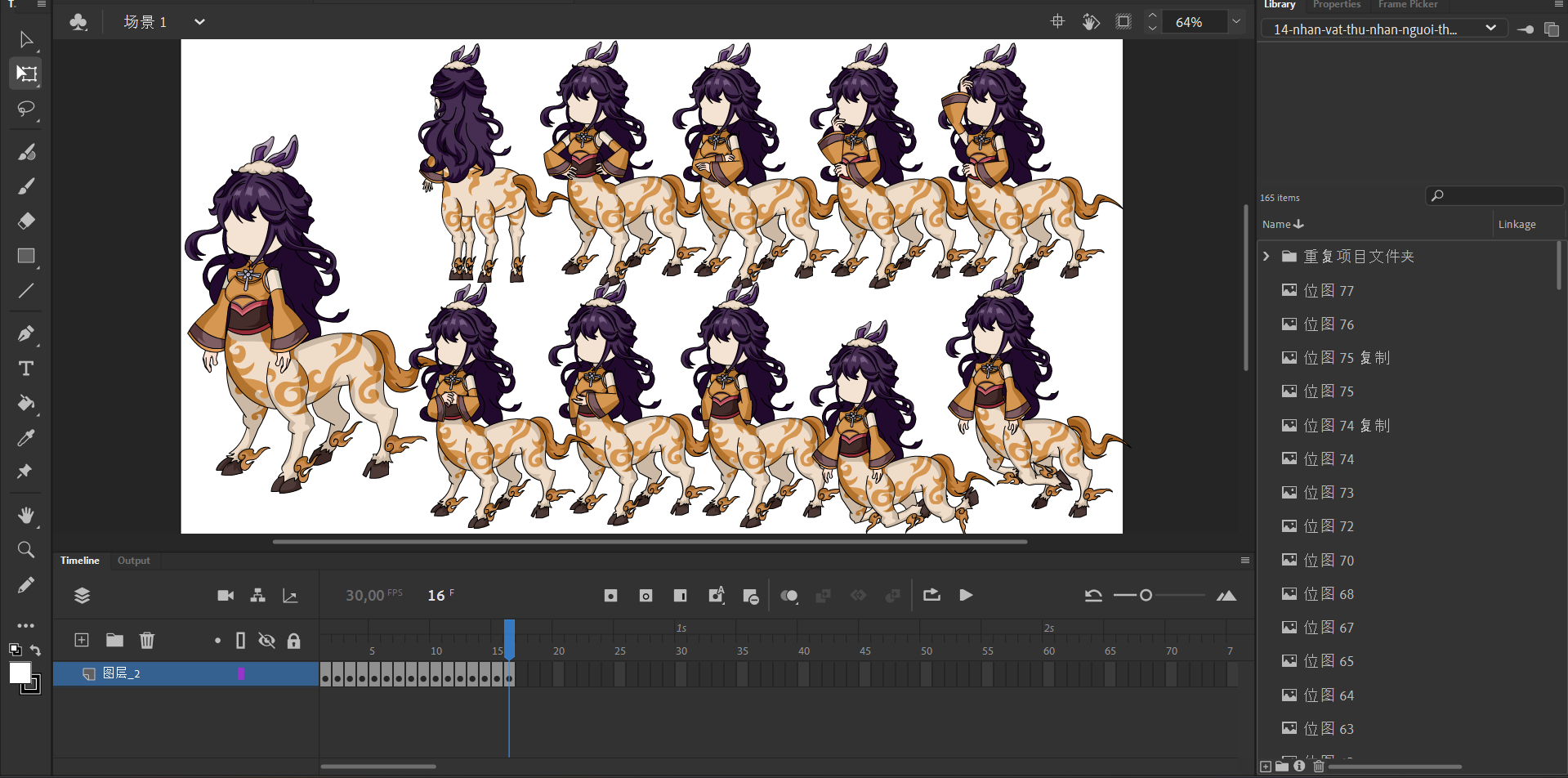Image resolution: width=1568 pixels, height=778 pixels.
Task: Toggle hide all layers eye icon
Action: coord(266,640)
